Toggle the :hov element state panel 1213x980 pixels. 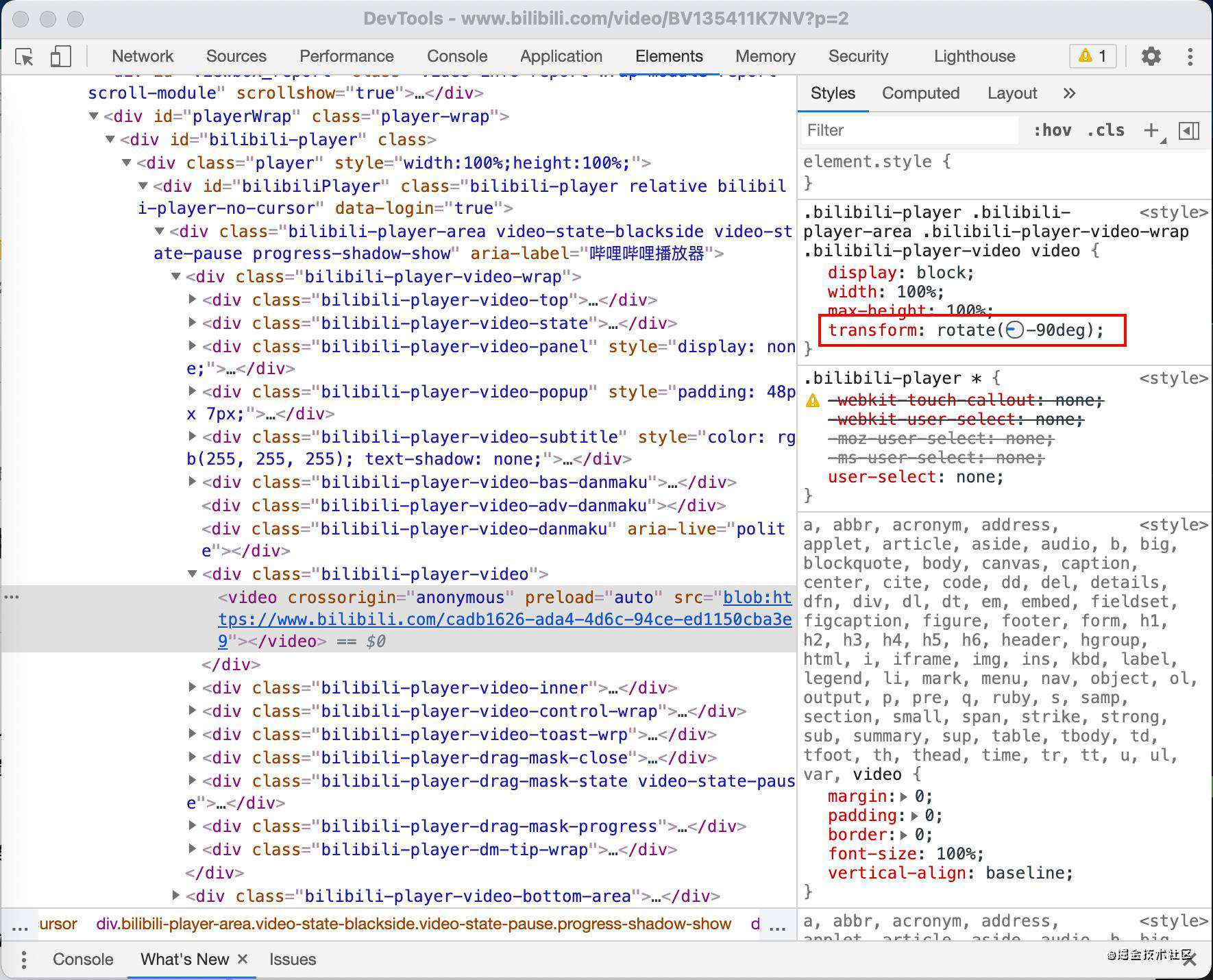1052,130
